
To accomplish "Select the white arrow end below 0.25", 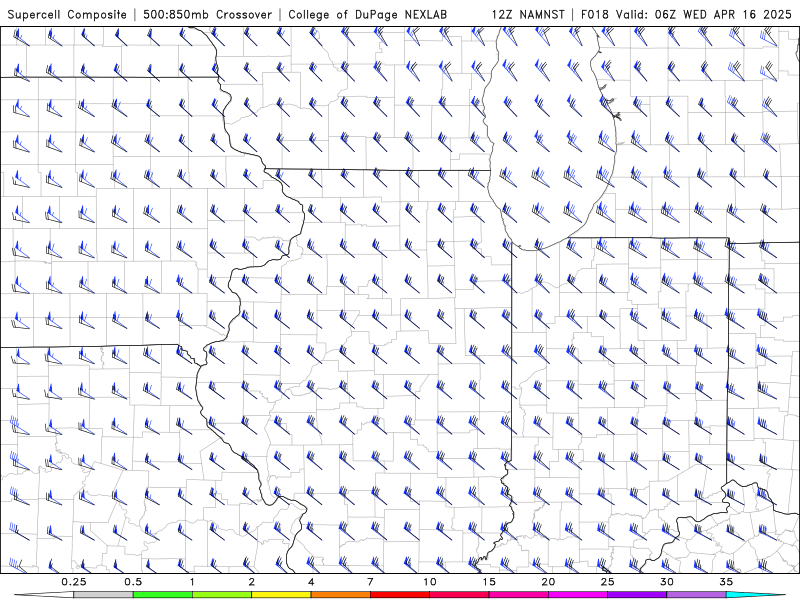I will tap(44, 595).
